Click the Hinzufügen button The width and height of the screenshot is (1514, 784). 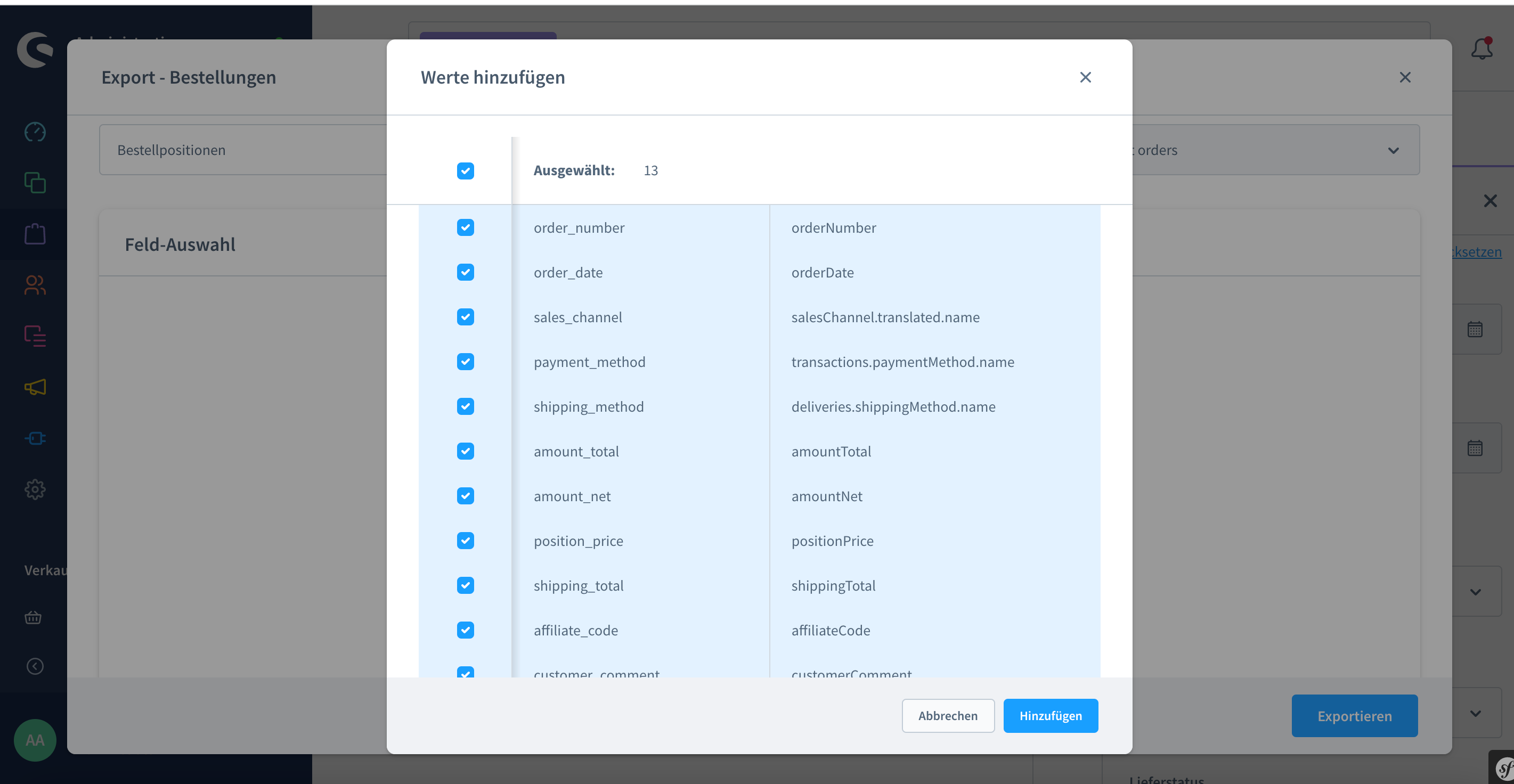click(x=1051, y=715)
